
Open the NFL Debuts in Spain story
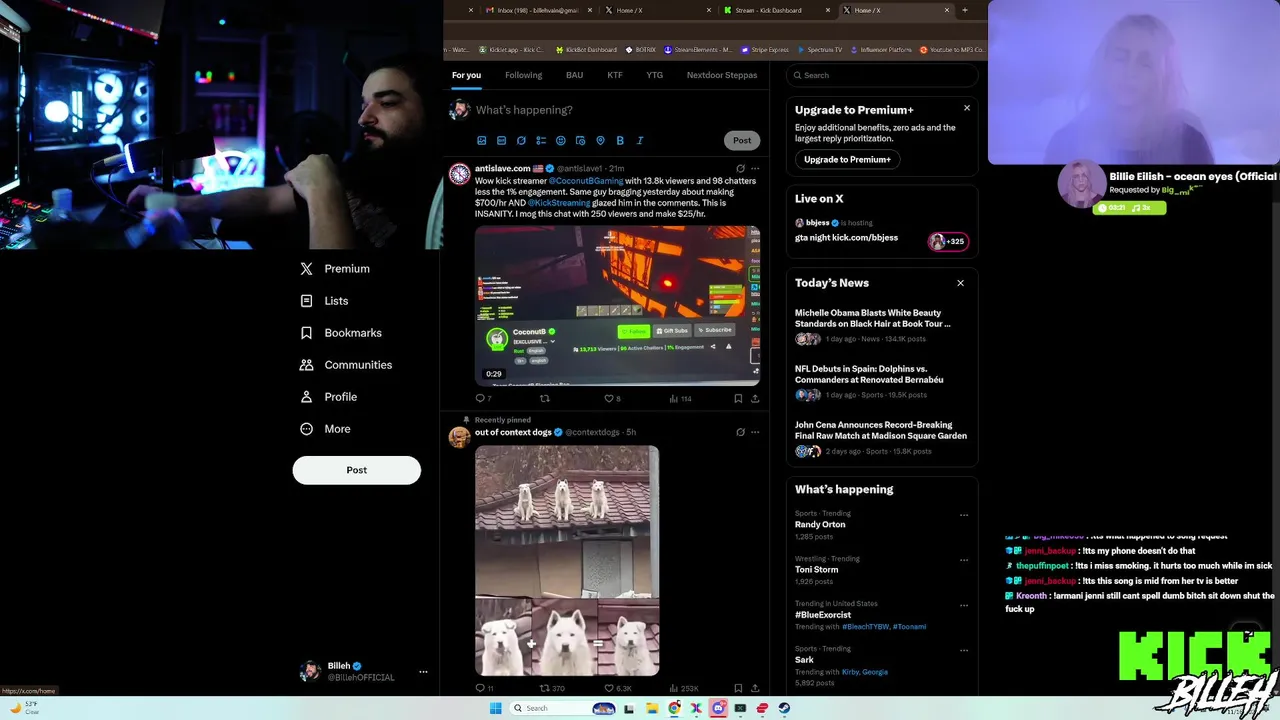point(881,381)
